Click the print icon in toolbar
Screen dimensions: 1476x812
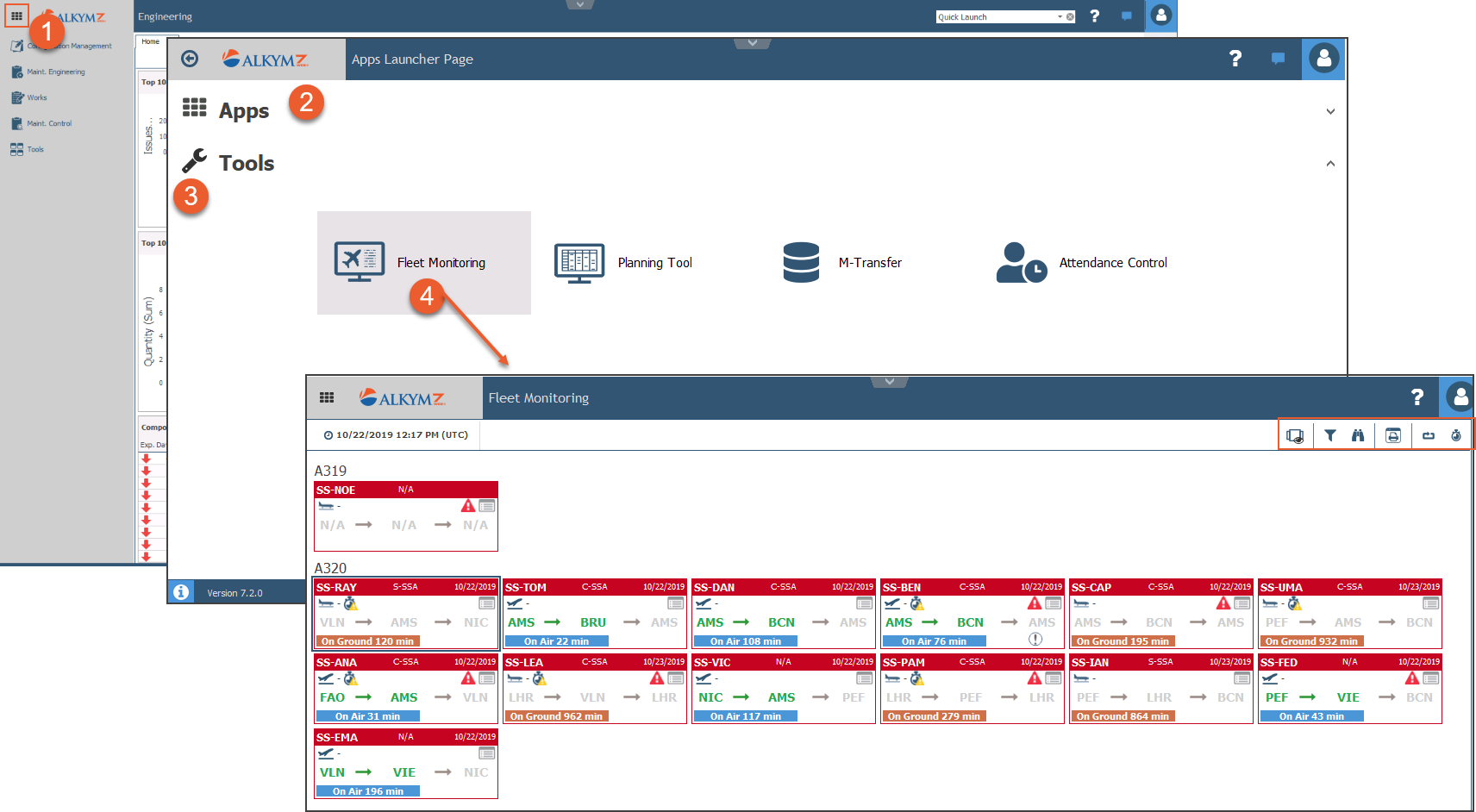pos(1393,435)
